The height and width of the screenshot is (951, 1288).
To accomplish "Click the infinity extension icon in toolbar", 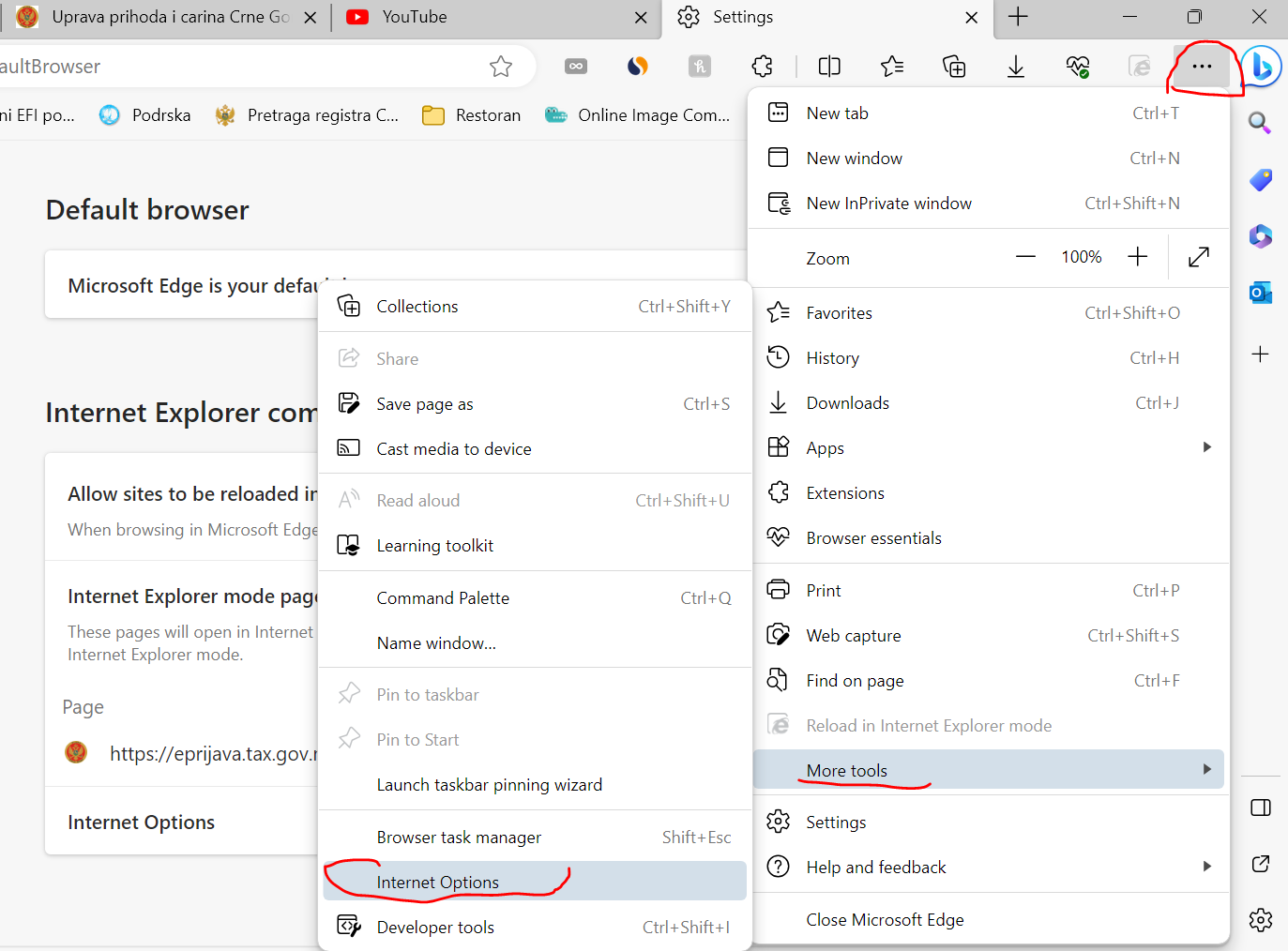I will (x=576, y=67).
